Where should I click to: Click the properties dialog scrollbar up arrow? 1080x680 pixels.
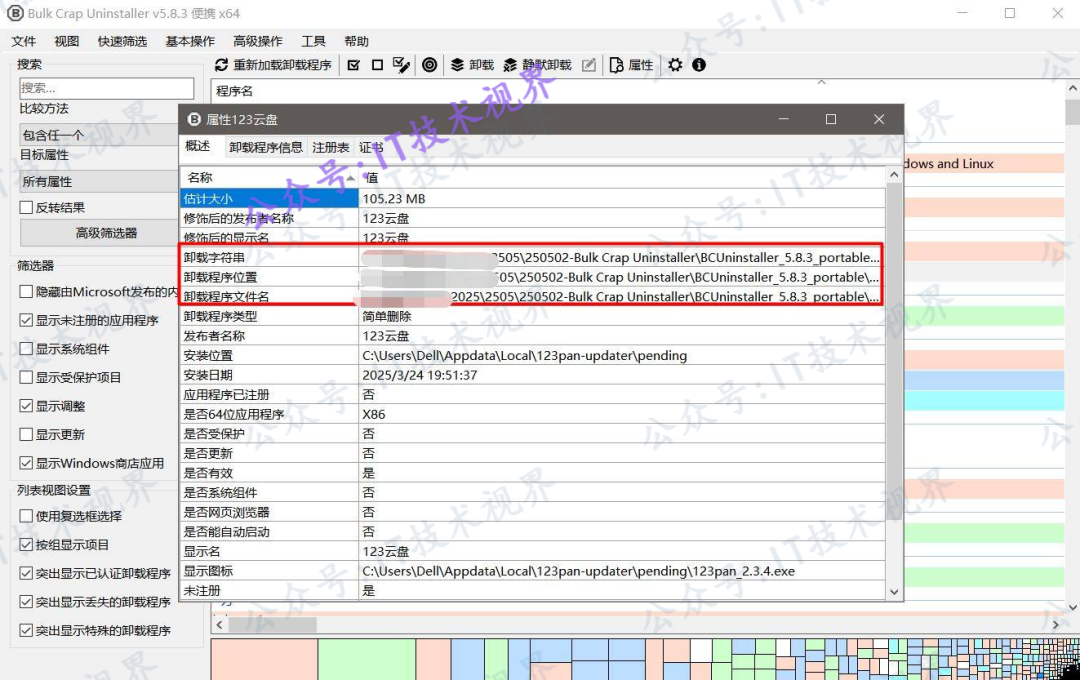894,175
